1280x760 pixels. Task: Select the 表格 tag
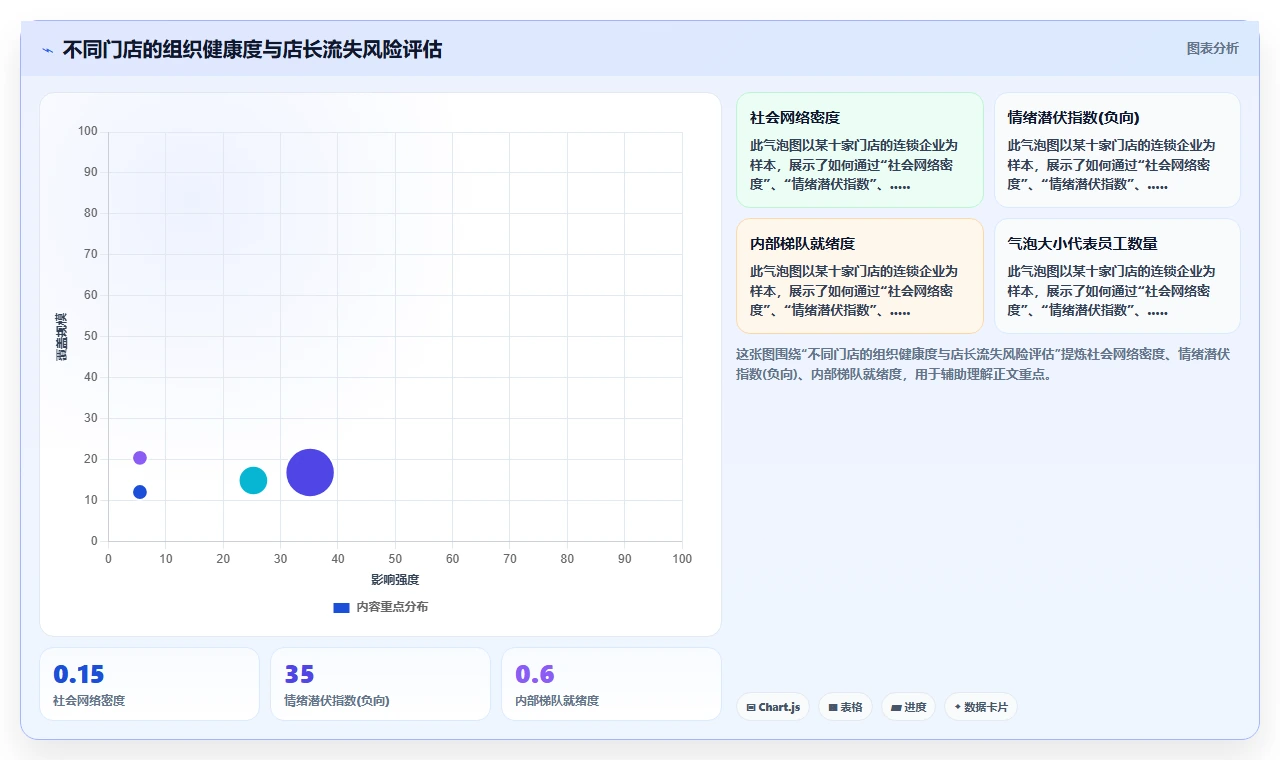[x=845, y=707]
